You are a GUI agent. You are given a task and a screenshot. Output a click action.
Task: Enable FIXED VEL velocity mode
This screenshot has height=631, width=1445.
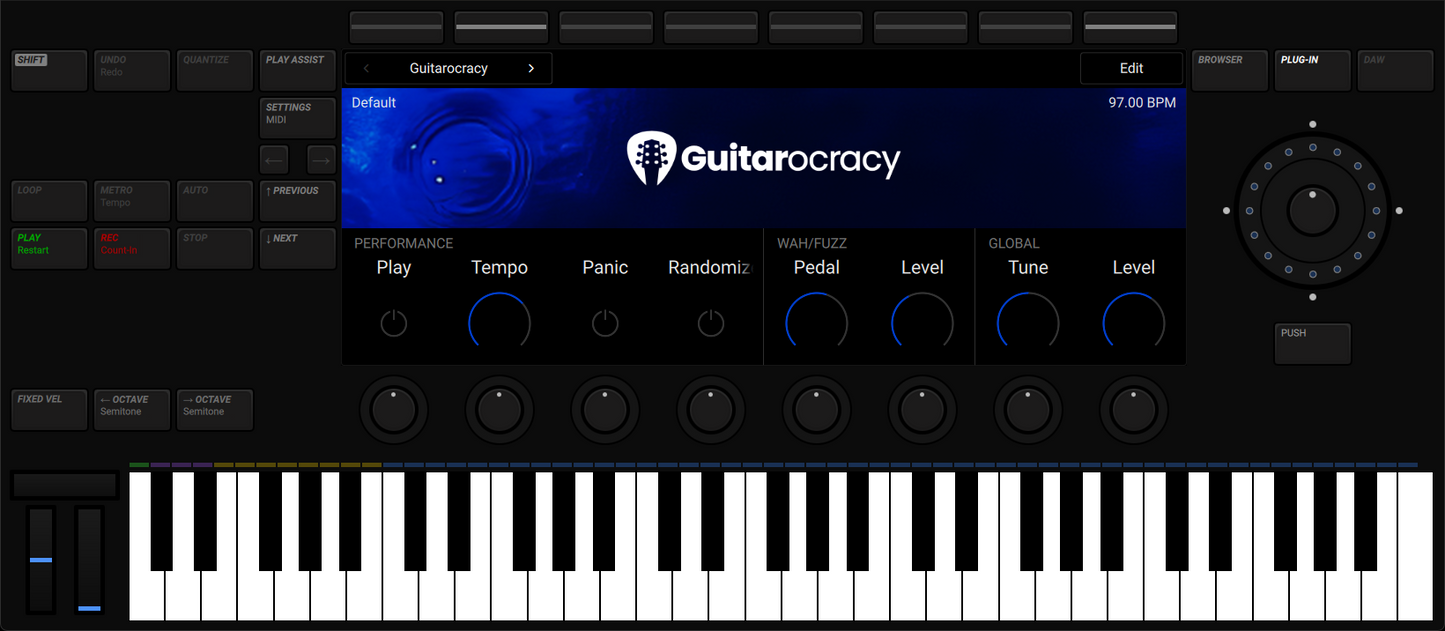click(48, 409)
